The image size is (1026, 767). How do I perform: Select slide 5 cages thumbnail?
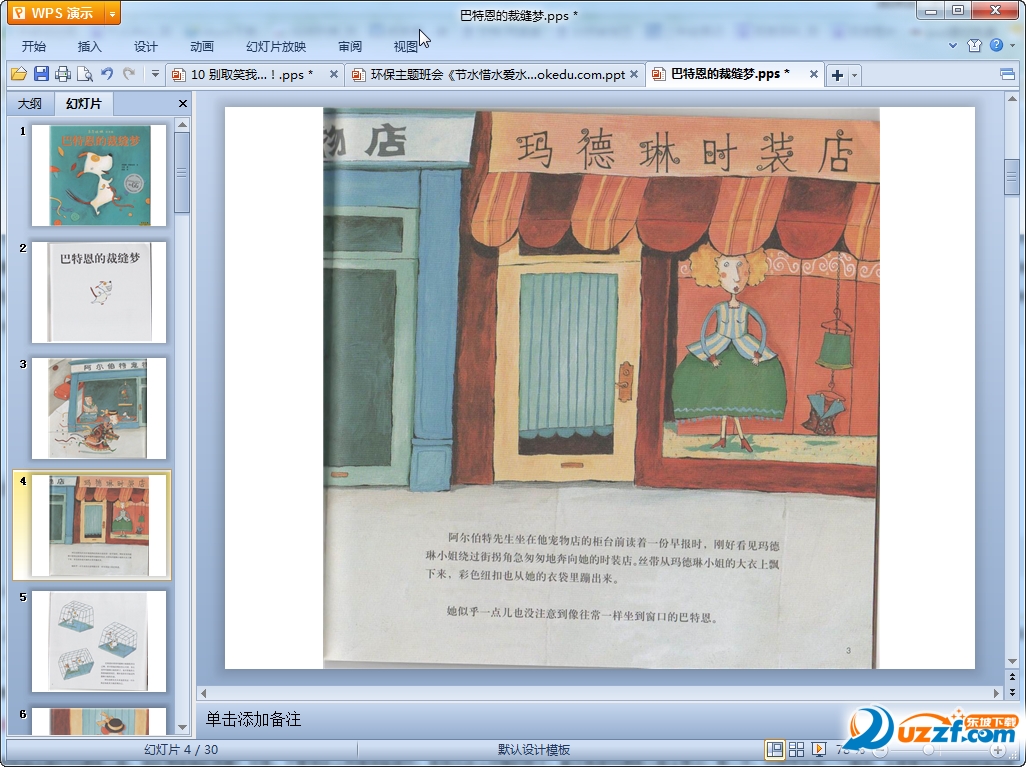click(x=99, y=641)
